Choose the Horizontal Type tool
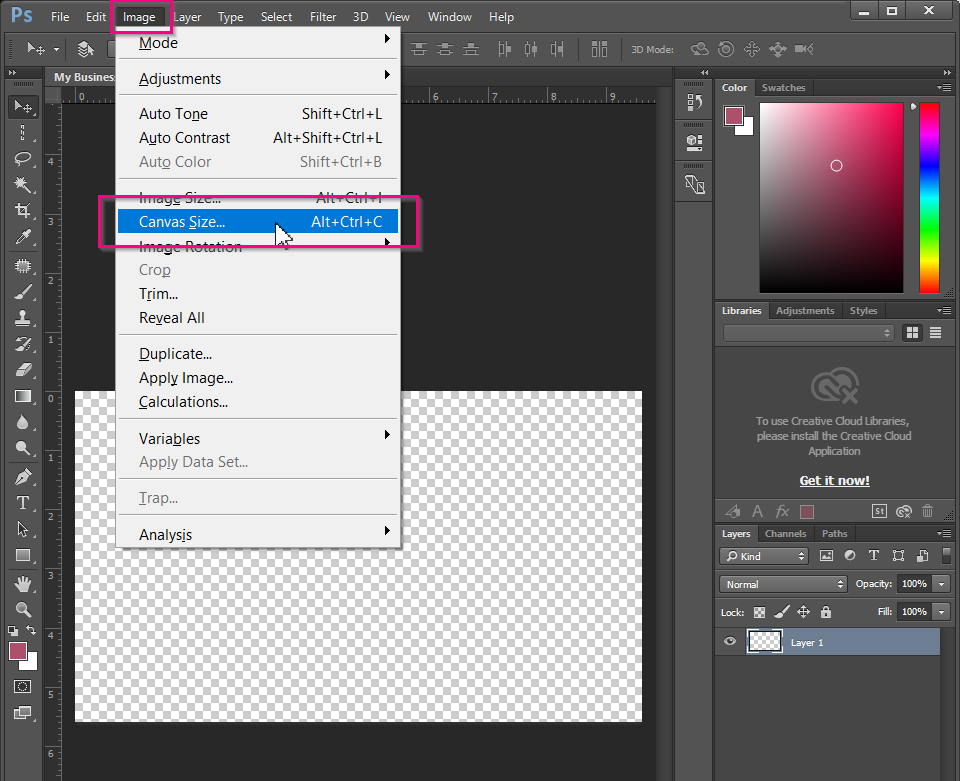This screenshot has height=781, width=960. 23,502
